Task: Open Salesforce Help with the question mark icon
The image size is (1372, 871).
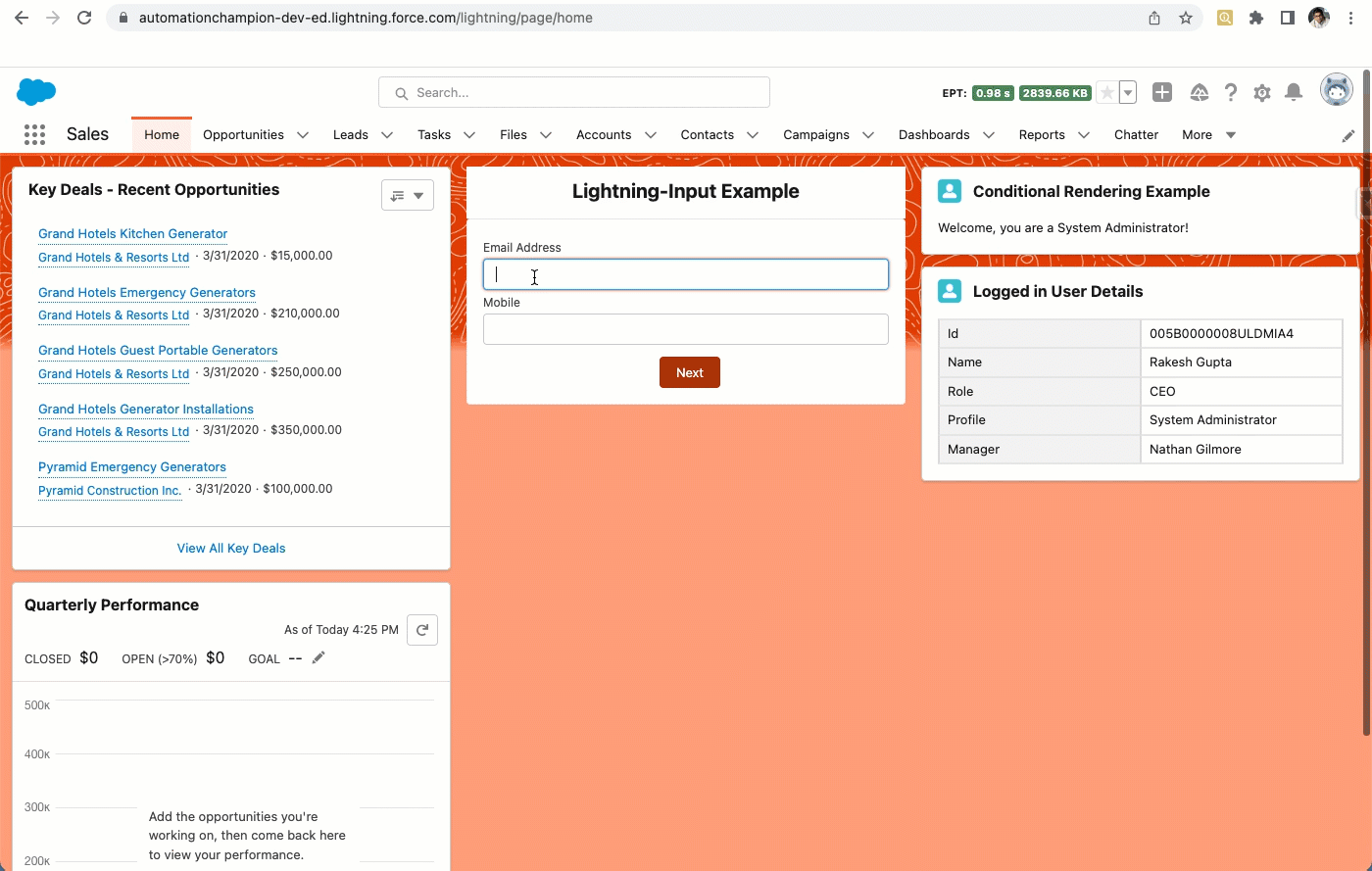Action: coord(1231,92)
